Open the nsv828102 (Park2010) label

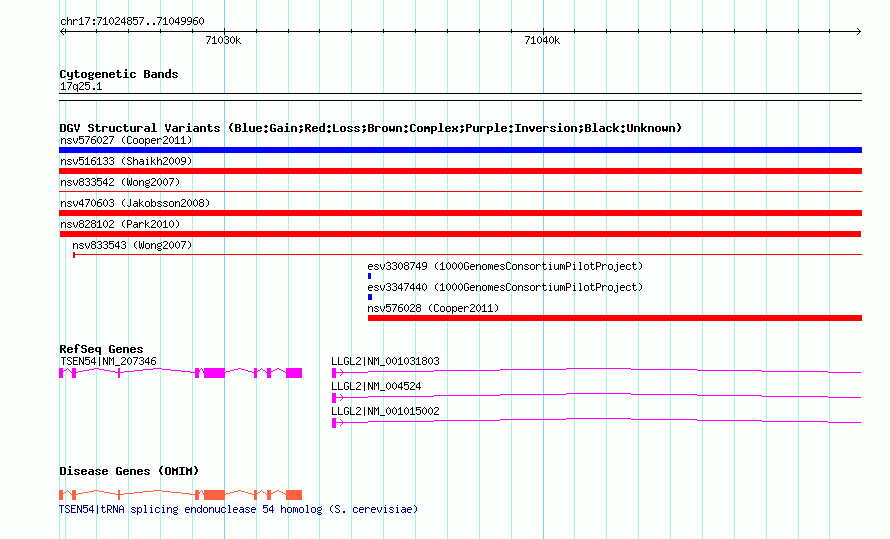coord(120,224)
